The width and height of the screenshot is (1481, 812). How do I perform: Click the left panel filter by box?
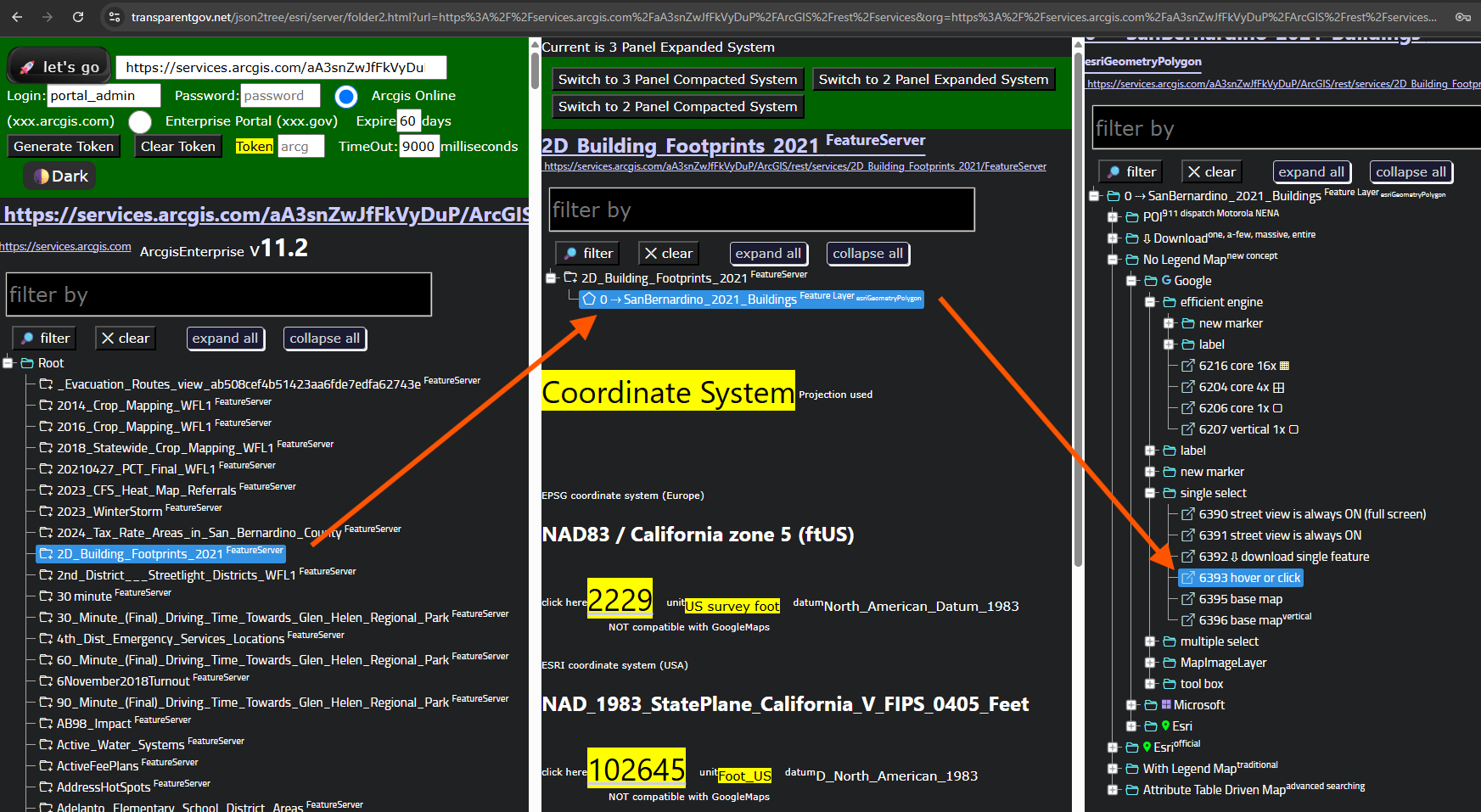(x=219, y=294)
